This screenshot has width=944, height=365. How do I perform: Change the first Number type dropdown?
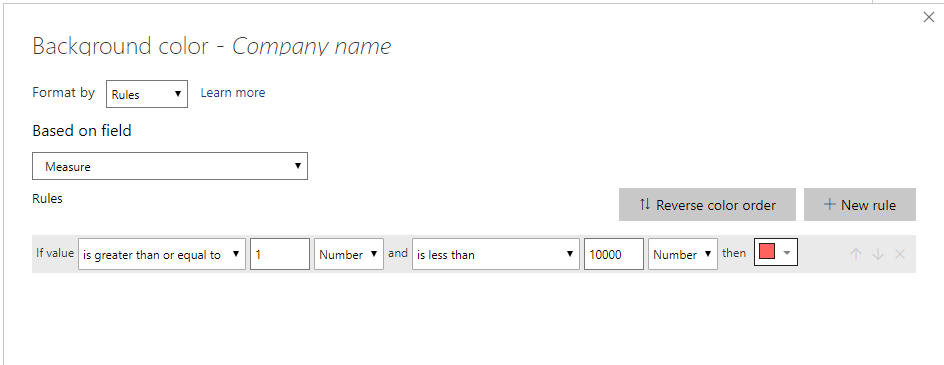[x=349, y=254]
